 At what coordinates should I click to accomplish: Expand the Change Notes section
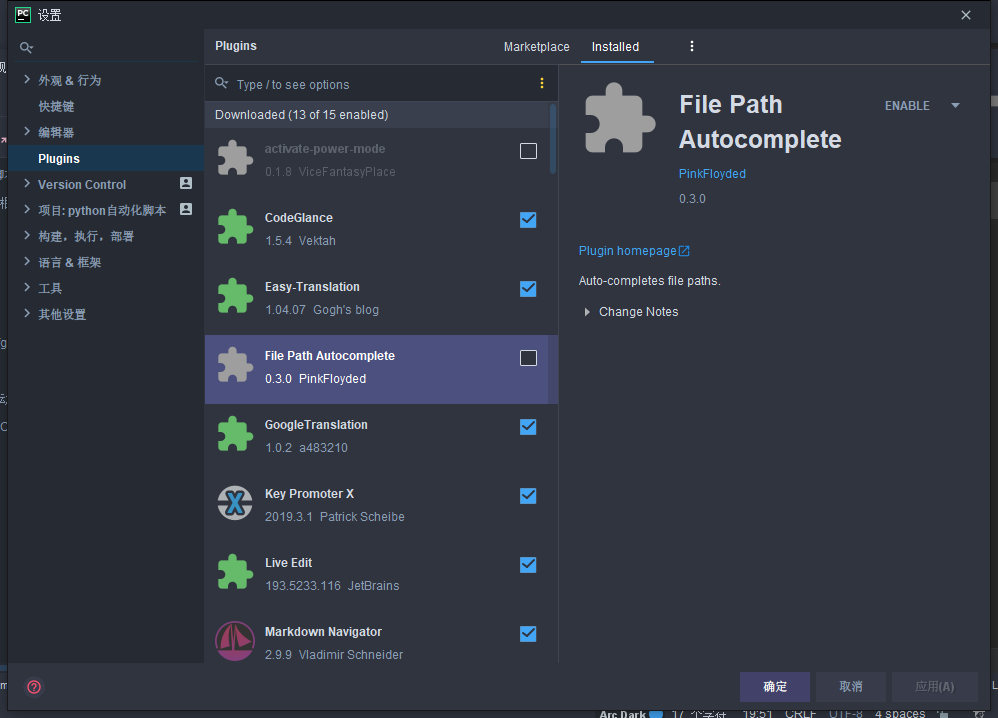(587, 312)
